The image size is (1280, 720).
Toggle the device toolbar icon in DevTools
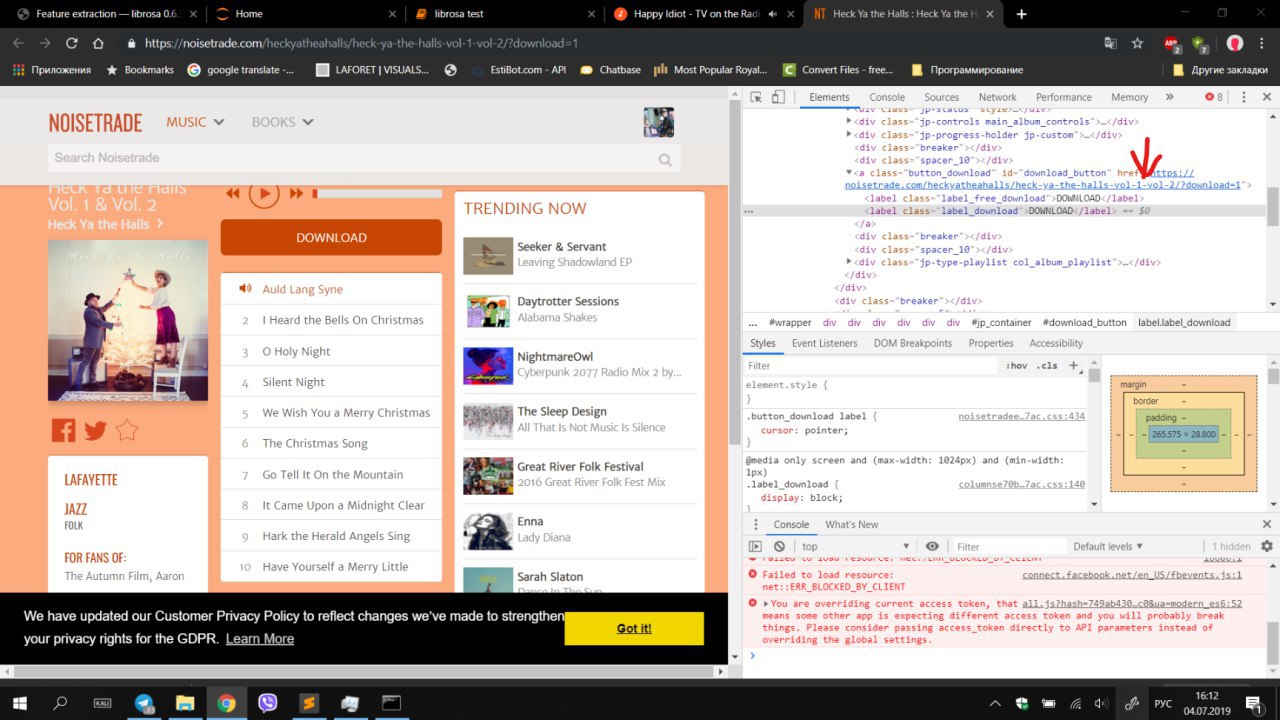point(778,97)
